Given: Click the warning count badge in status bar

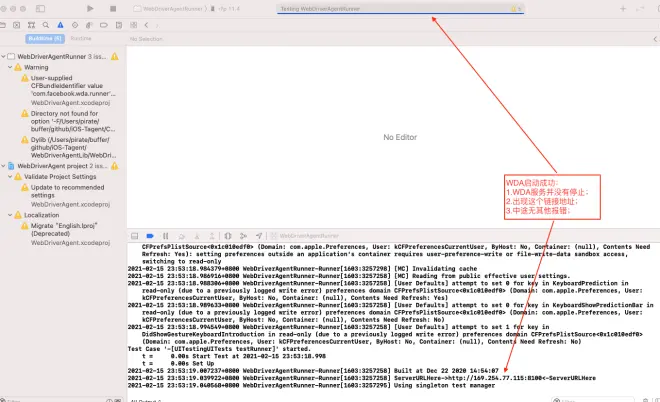Looking at the screenshot, I should (516, 8).
